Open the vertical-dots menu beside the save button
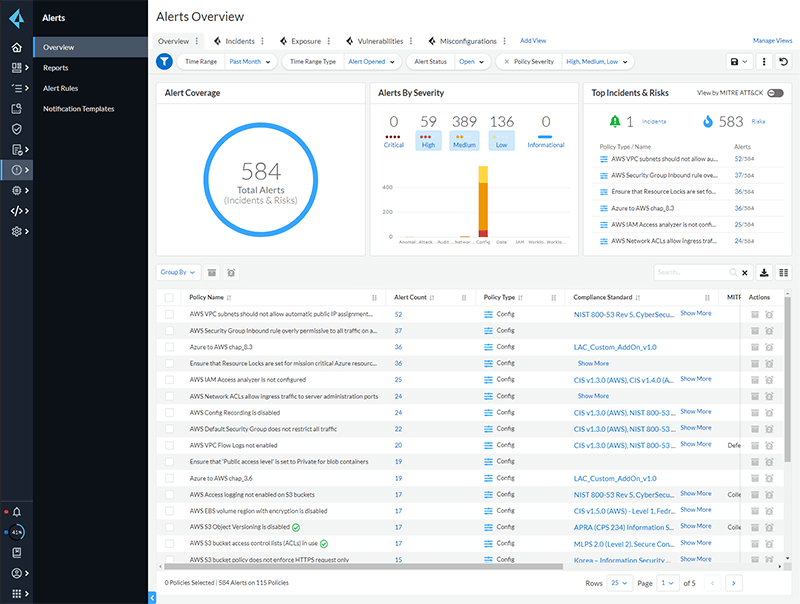 764,62
